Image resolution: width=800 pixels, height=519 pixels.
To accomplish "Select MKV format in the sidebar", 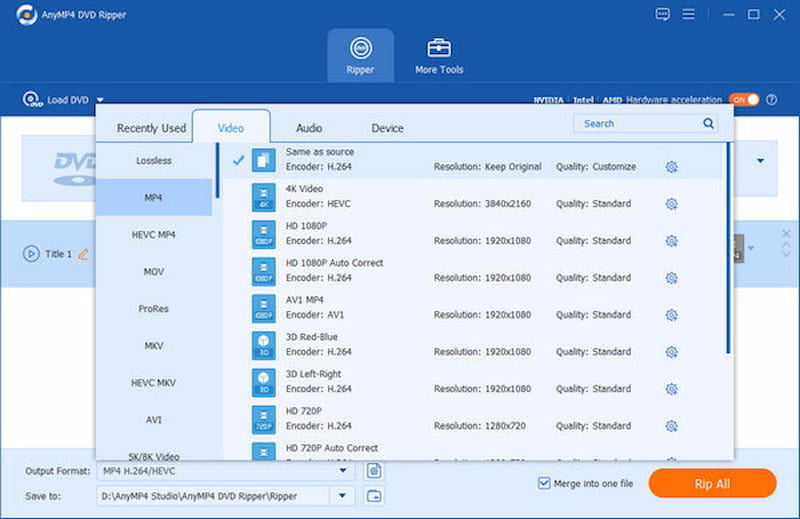I will (154, 346).
